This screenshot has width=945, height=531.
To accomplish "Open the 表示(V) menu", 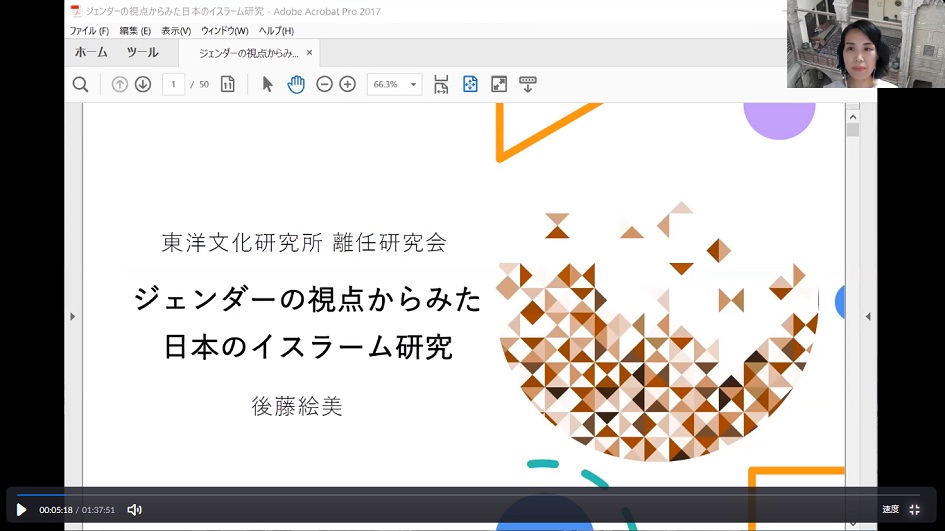I will (176, 31).
